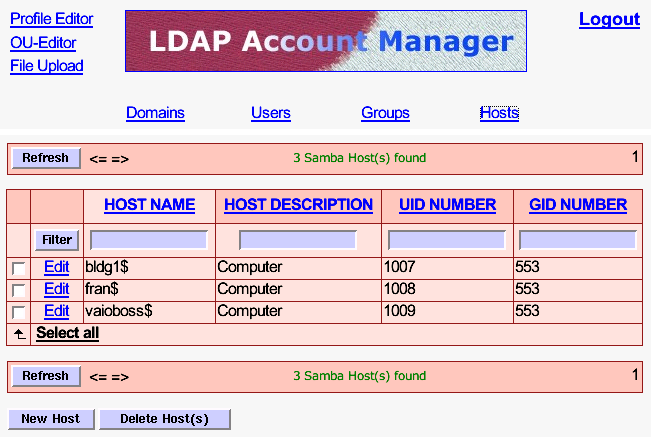This screenshot has height=437, width=651.
Task: Click Select all link below the table
Action: (x=67, y=333)
